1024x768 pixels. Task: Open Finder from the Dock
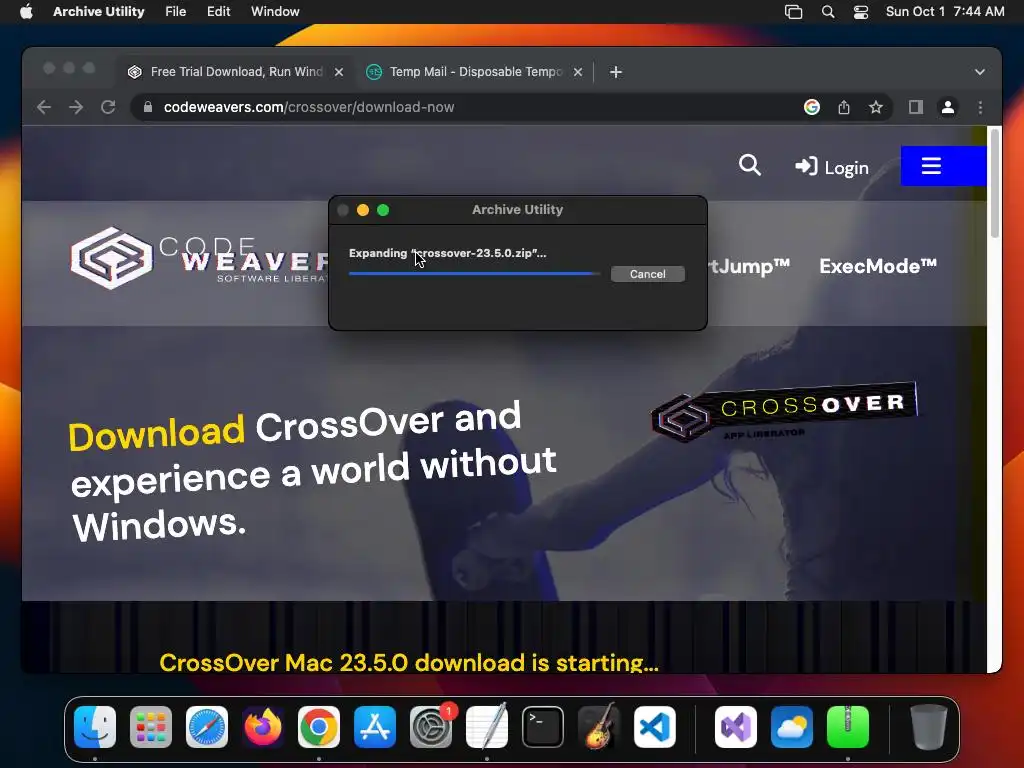coord(95,727)
